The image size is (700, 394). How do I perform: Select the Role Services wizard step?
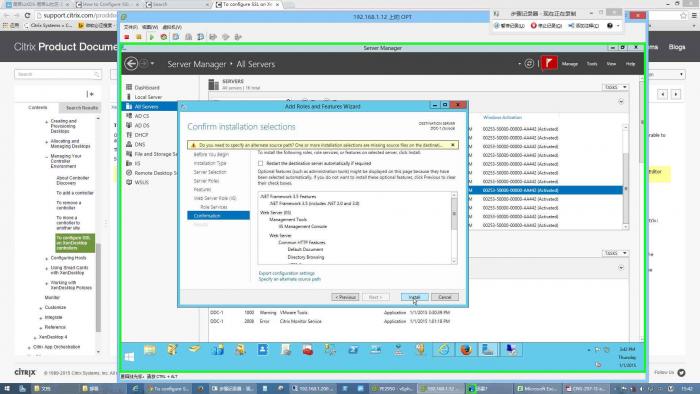(214, 207)
